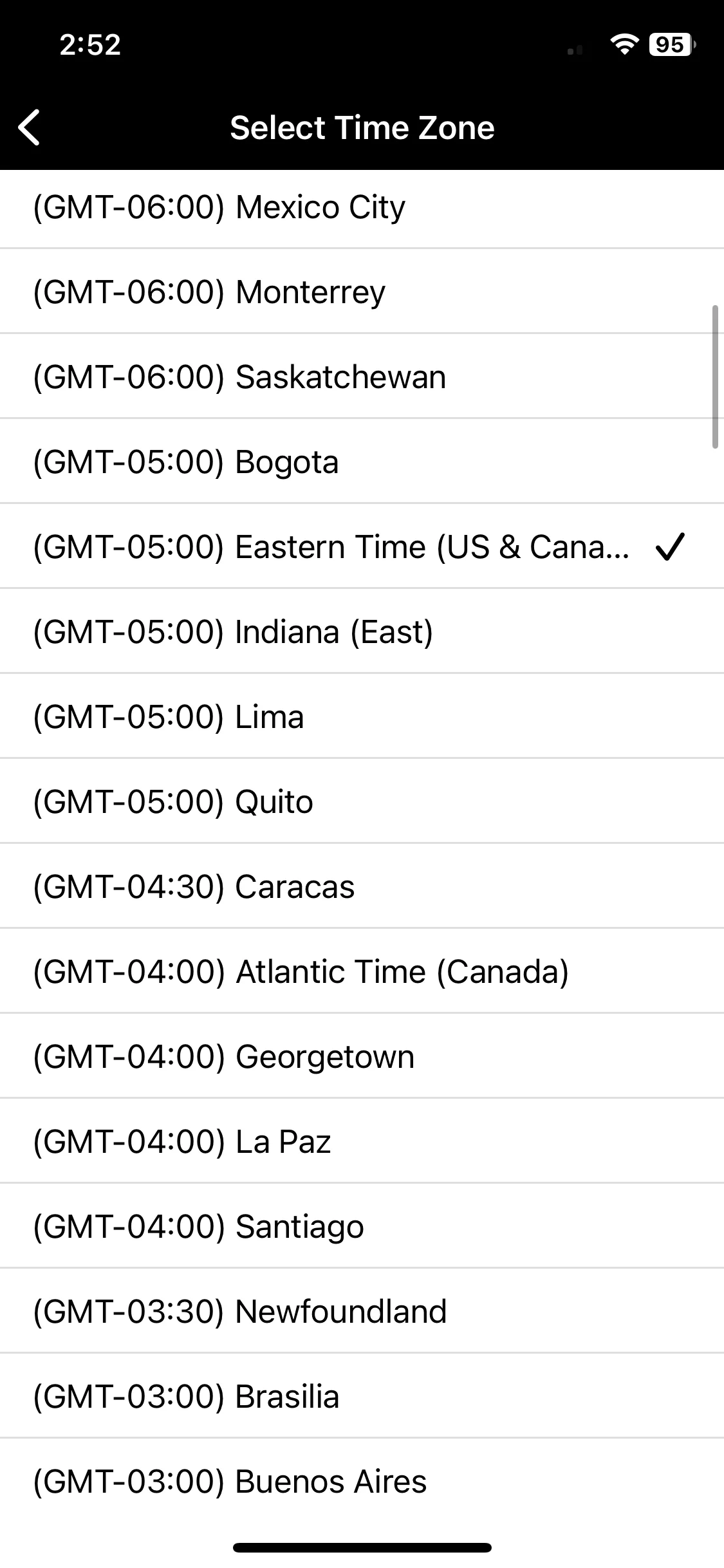Choose (GMT-04:00) Georgetown
This screenshot has width=724, height=1568.
click(362, 1056)
